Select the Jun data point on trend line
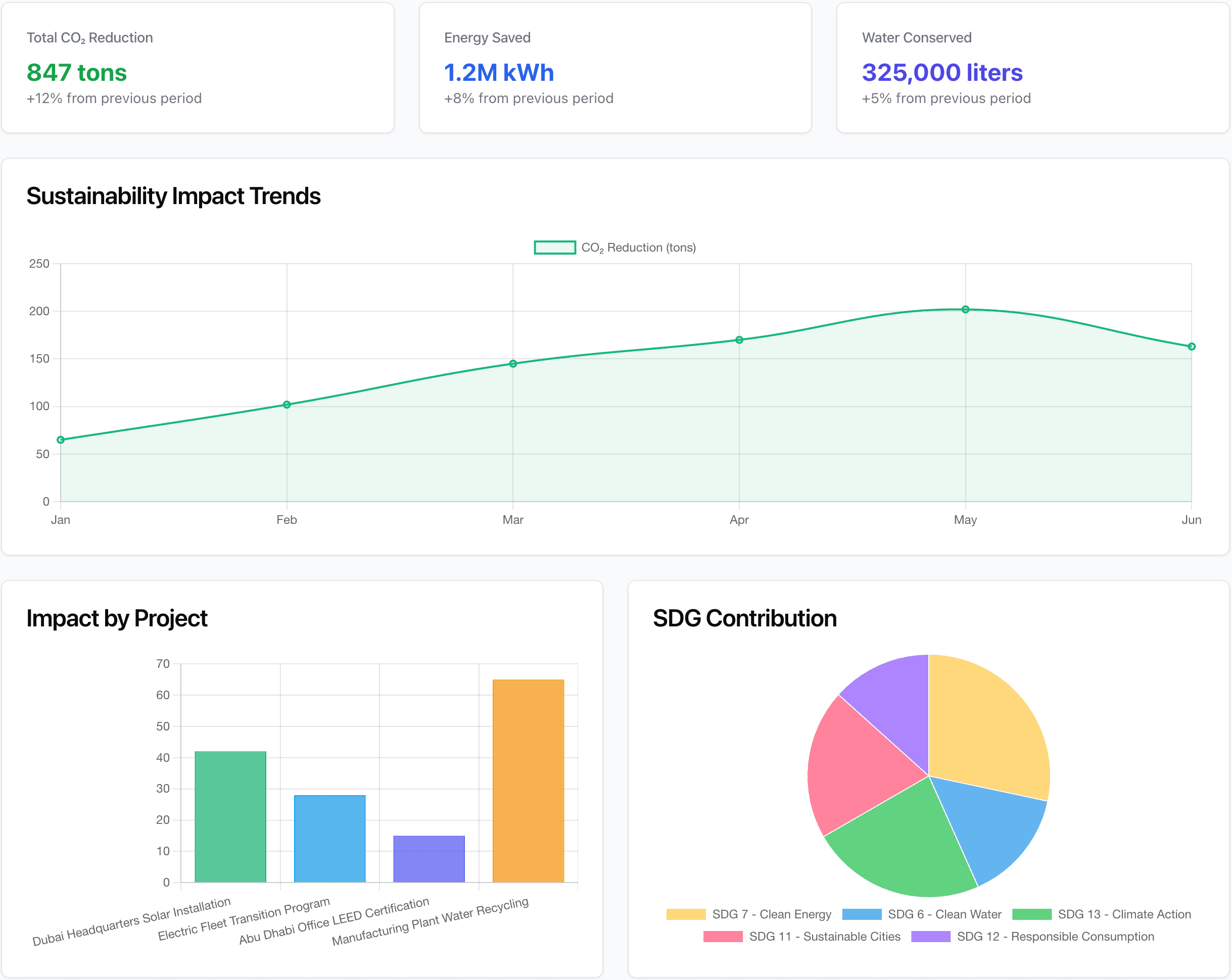The image size is (1232, 980). point(1192,346)
